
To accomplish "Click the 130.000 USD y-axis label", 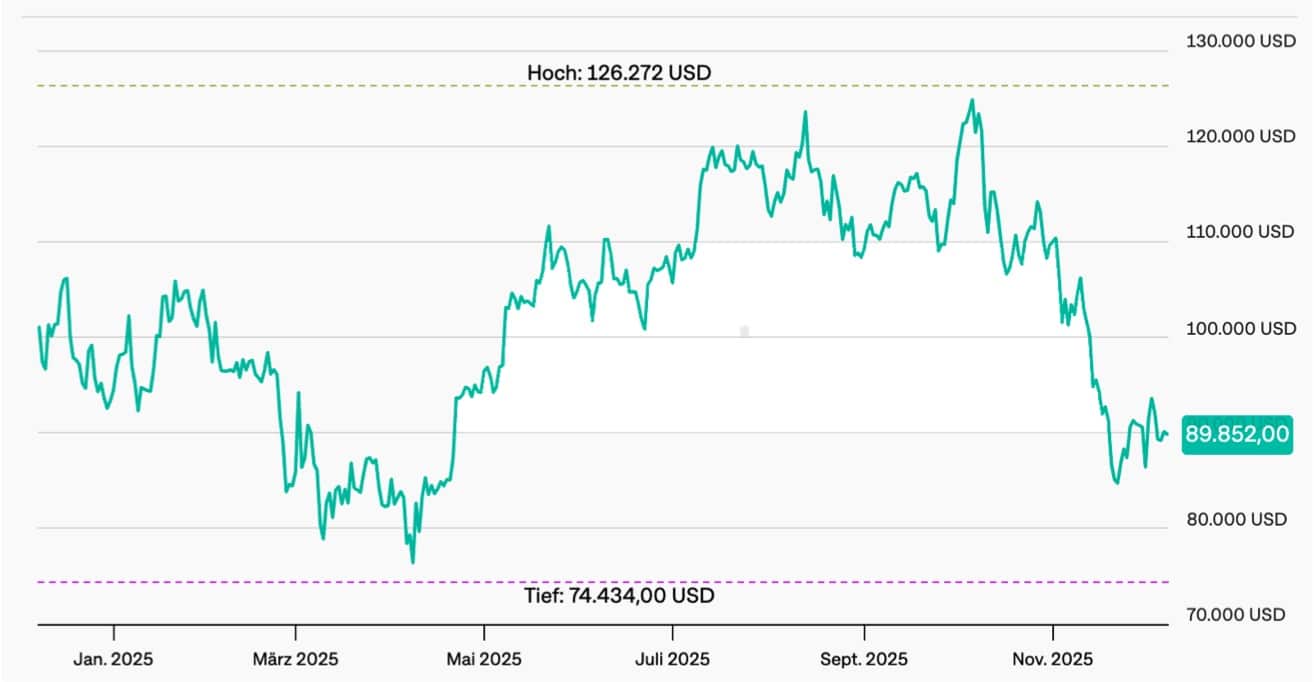I will [x=1240, y=42].
